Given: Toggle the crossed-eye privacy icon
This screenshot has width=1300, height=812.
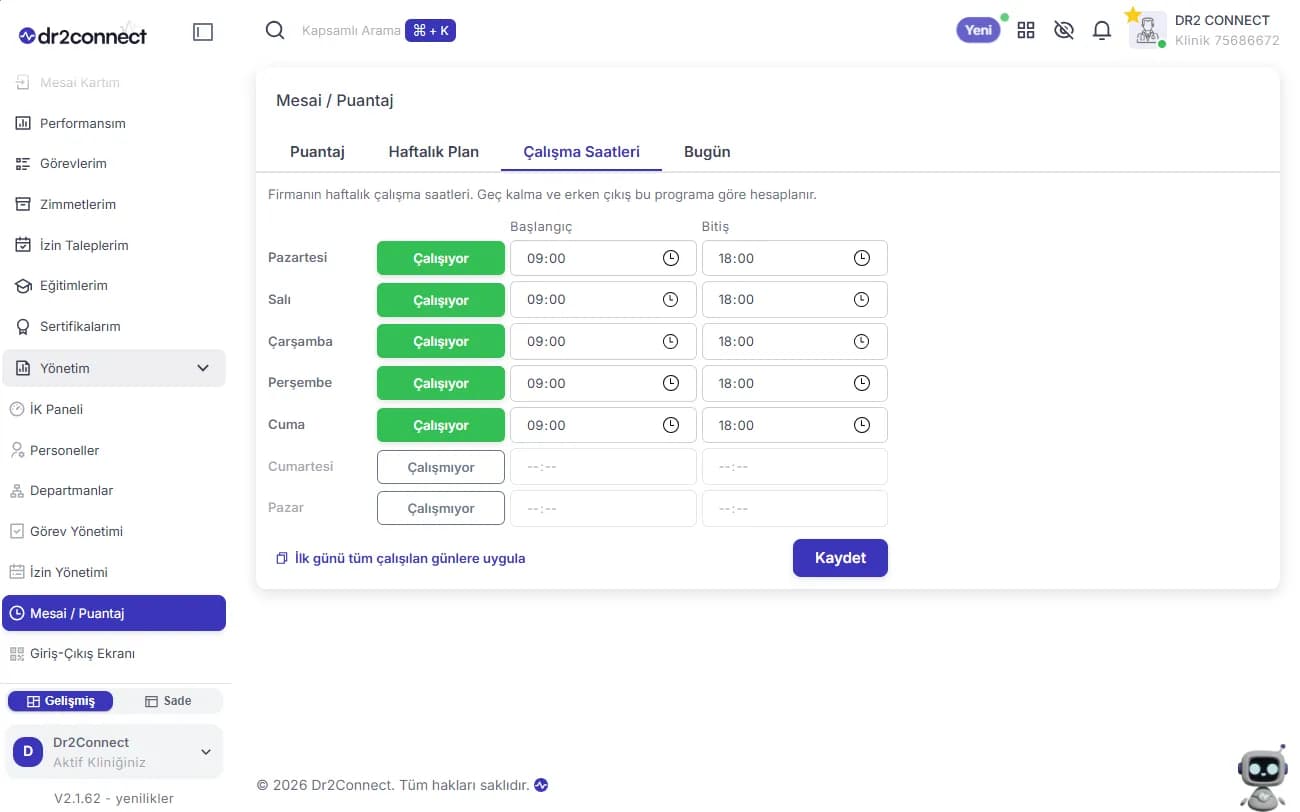Looking at the screenshot, I should 1064,30.
